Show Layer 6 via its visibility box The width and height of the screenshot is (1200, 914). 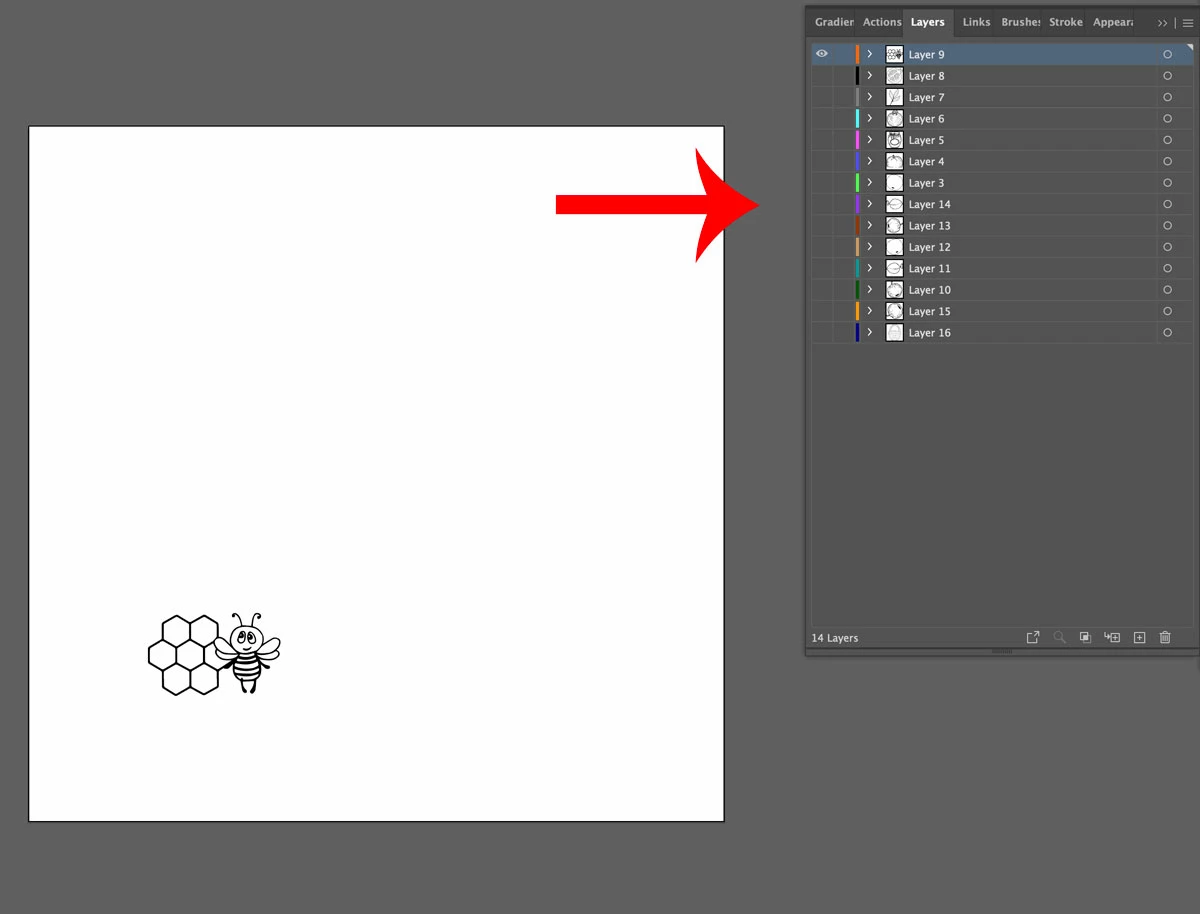pyautogui.click(x=822, y=119)
